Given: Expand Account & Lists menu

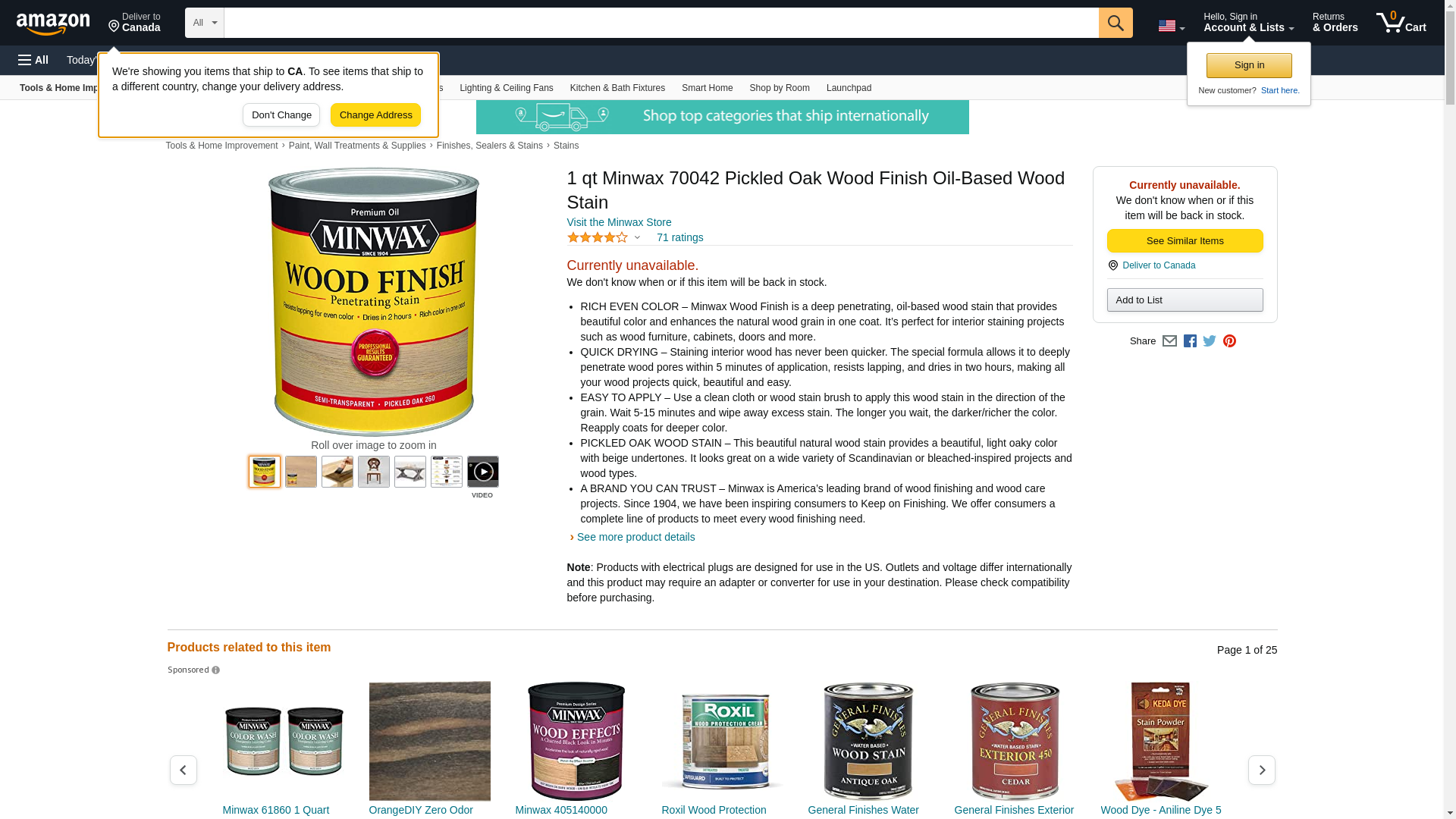Looking at the screenshot, I should 1248,23.
